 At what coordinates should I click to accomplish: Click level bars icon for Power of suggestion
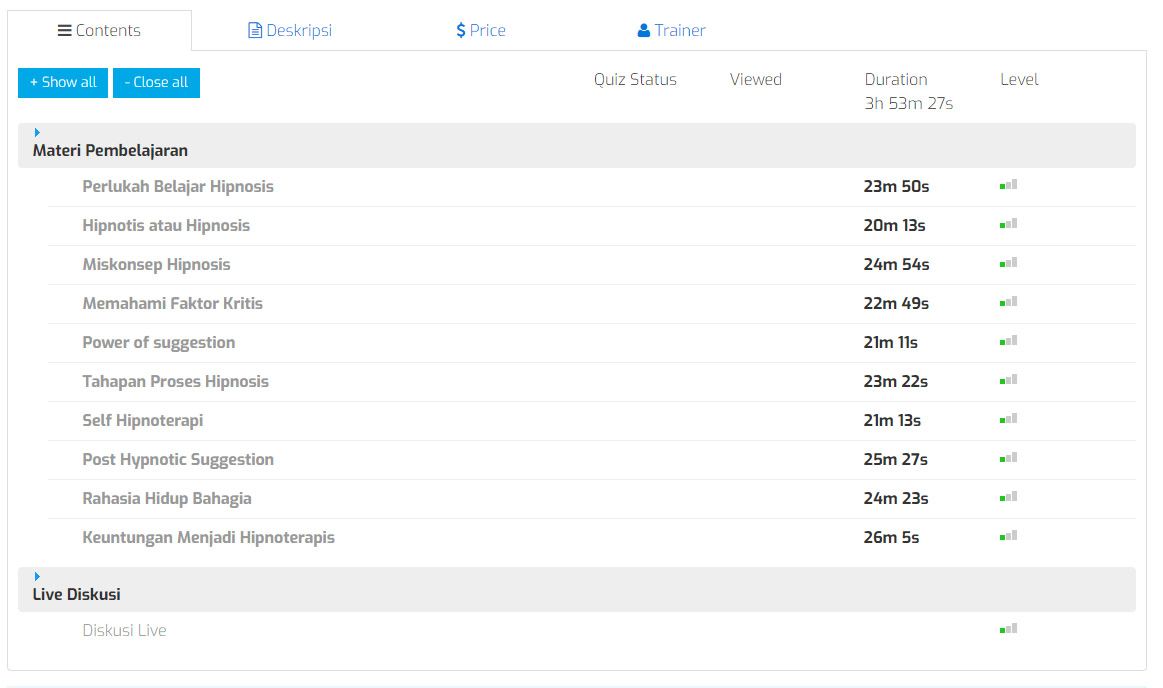click(x=1008, y=341)
